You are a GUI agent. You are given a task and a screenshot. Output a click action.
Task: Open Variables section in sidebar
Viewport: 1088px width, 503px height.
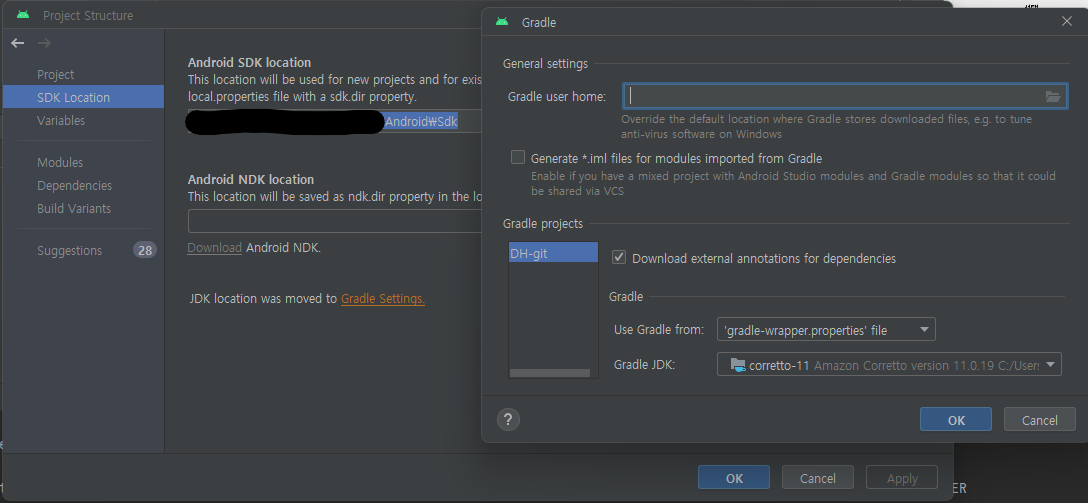(61, 120)
